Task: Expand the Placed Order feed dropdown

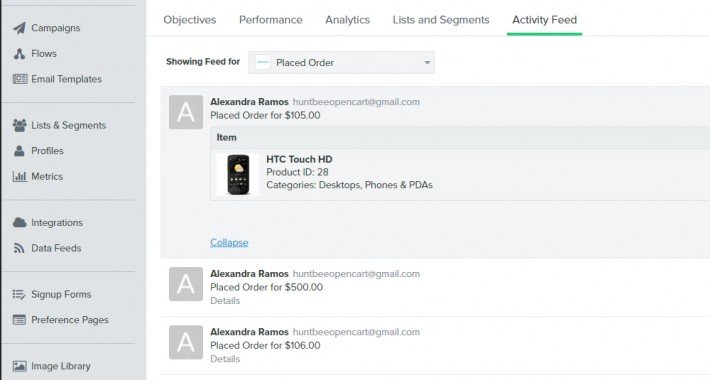Action: tap(341, 63)
